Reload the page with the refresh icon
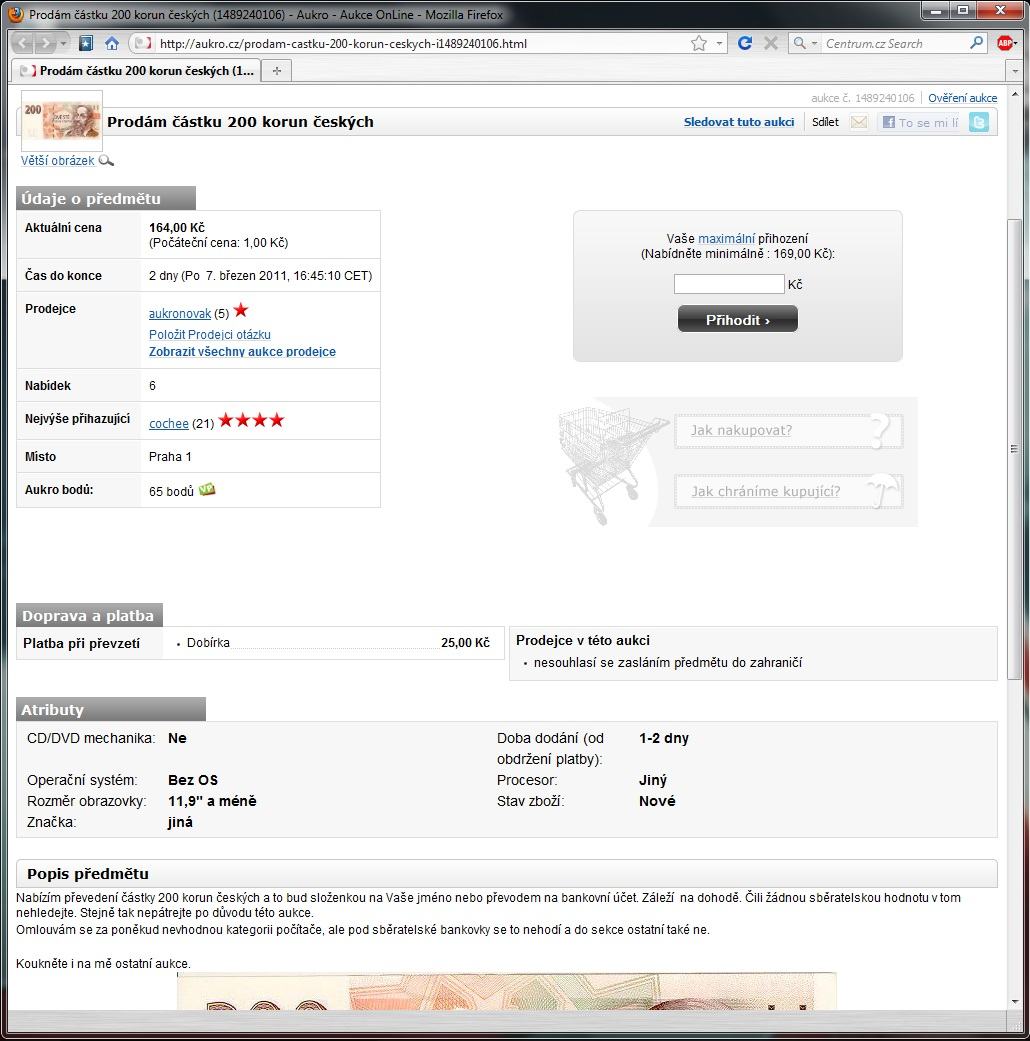 [744, 44]
